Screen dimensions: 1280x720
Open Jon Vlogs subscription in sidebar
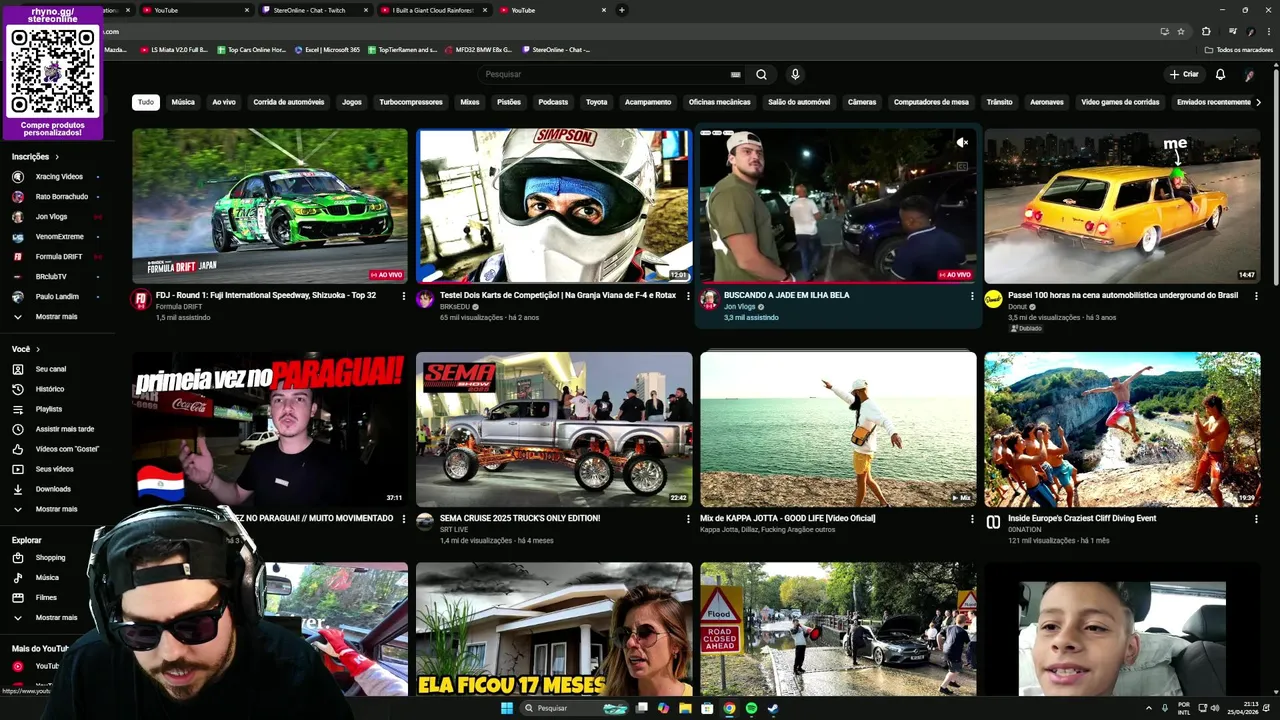51,216
